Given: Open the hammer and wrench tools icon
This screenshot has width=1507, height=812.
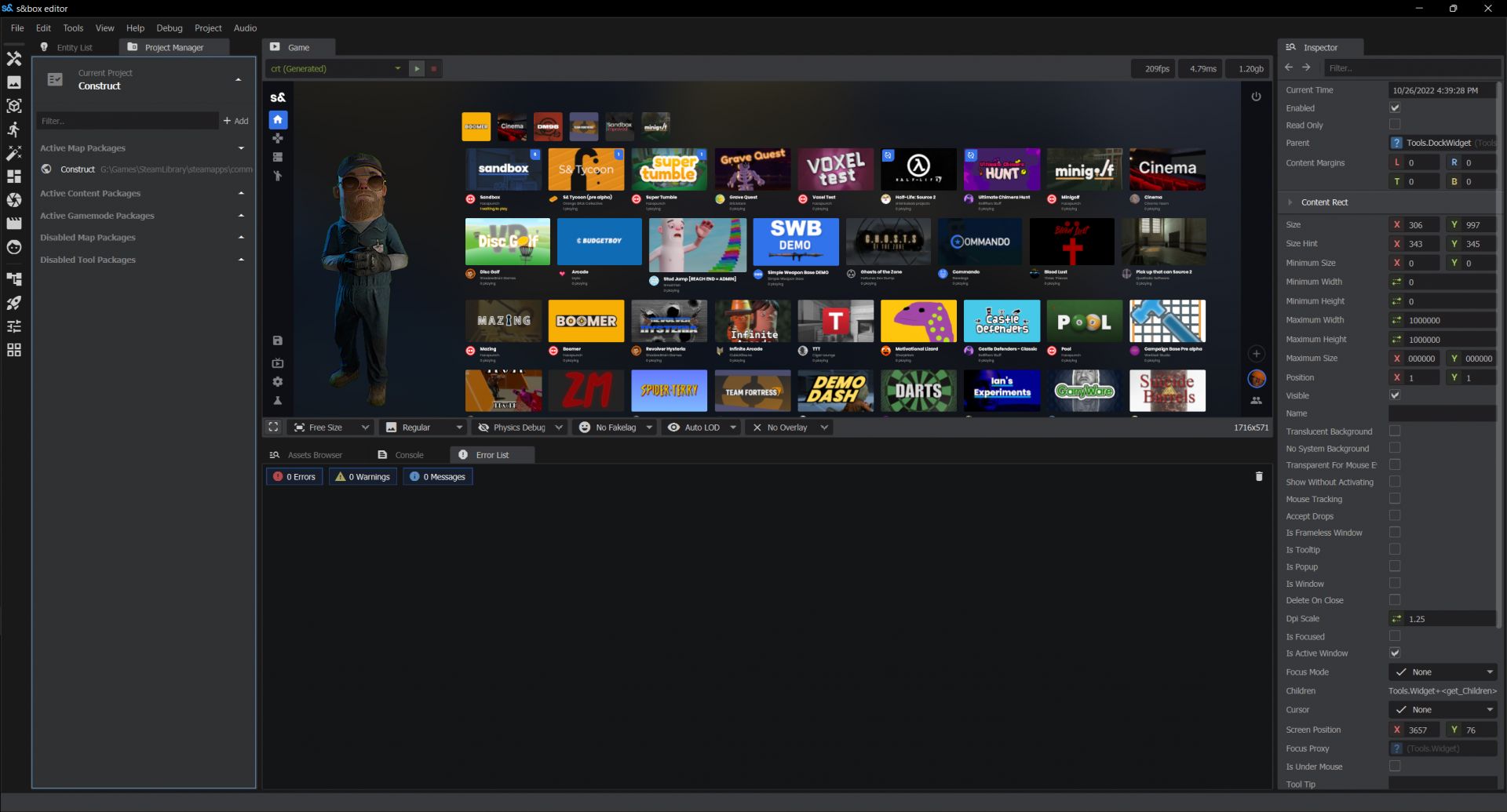Looking at the screenshot, I should (14, 59).
